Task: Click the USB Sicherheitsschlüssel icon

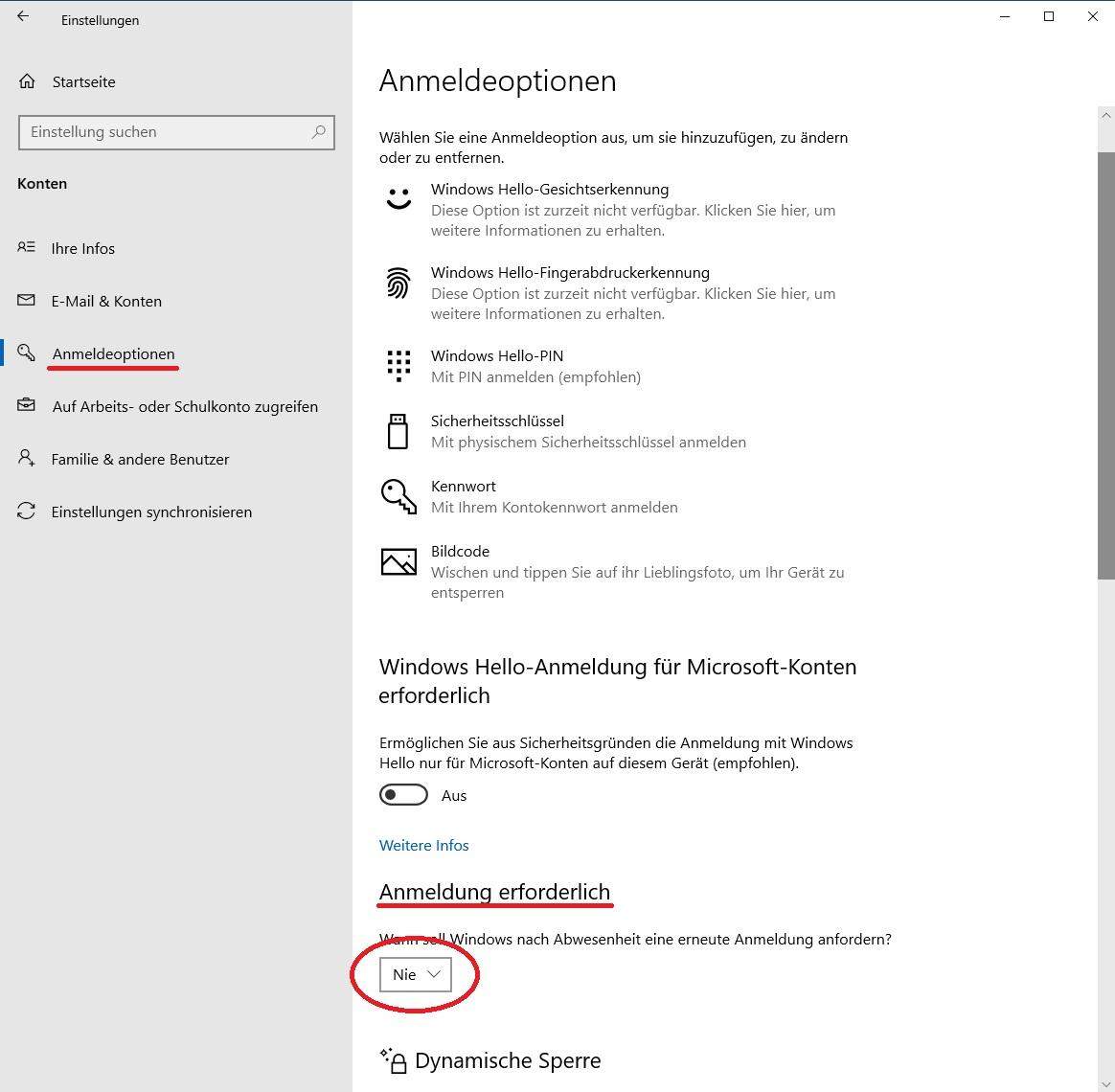Action: [x=398, y=432]
